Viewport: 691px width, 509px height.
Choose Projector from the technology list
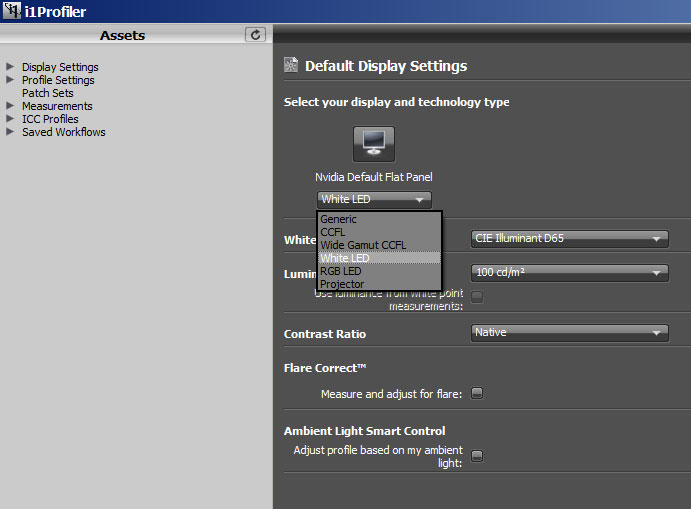[379, 284]
